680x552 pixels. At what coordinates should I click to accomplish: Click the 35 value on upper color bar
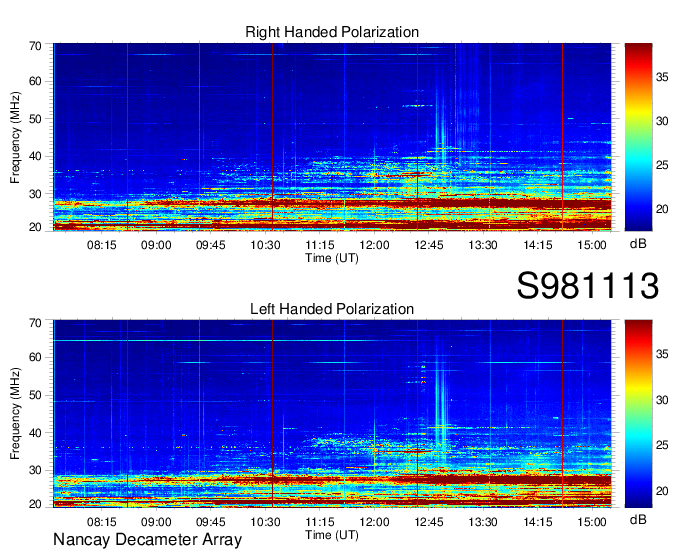click(662, 77)
